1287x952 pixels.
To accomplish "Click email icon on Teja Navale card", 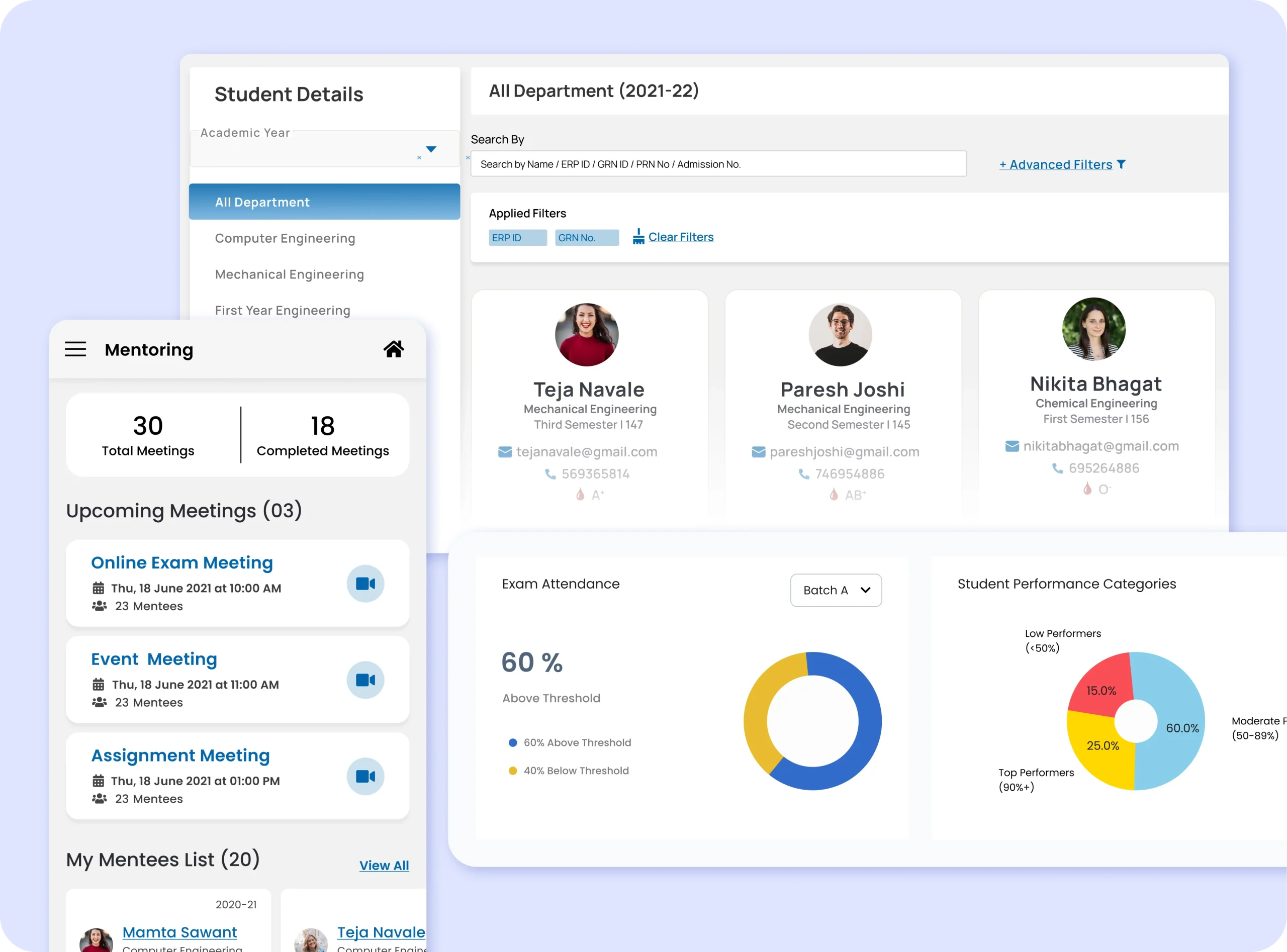I will click(x=505, y=452).
